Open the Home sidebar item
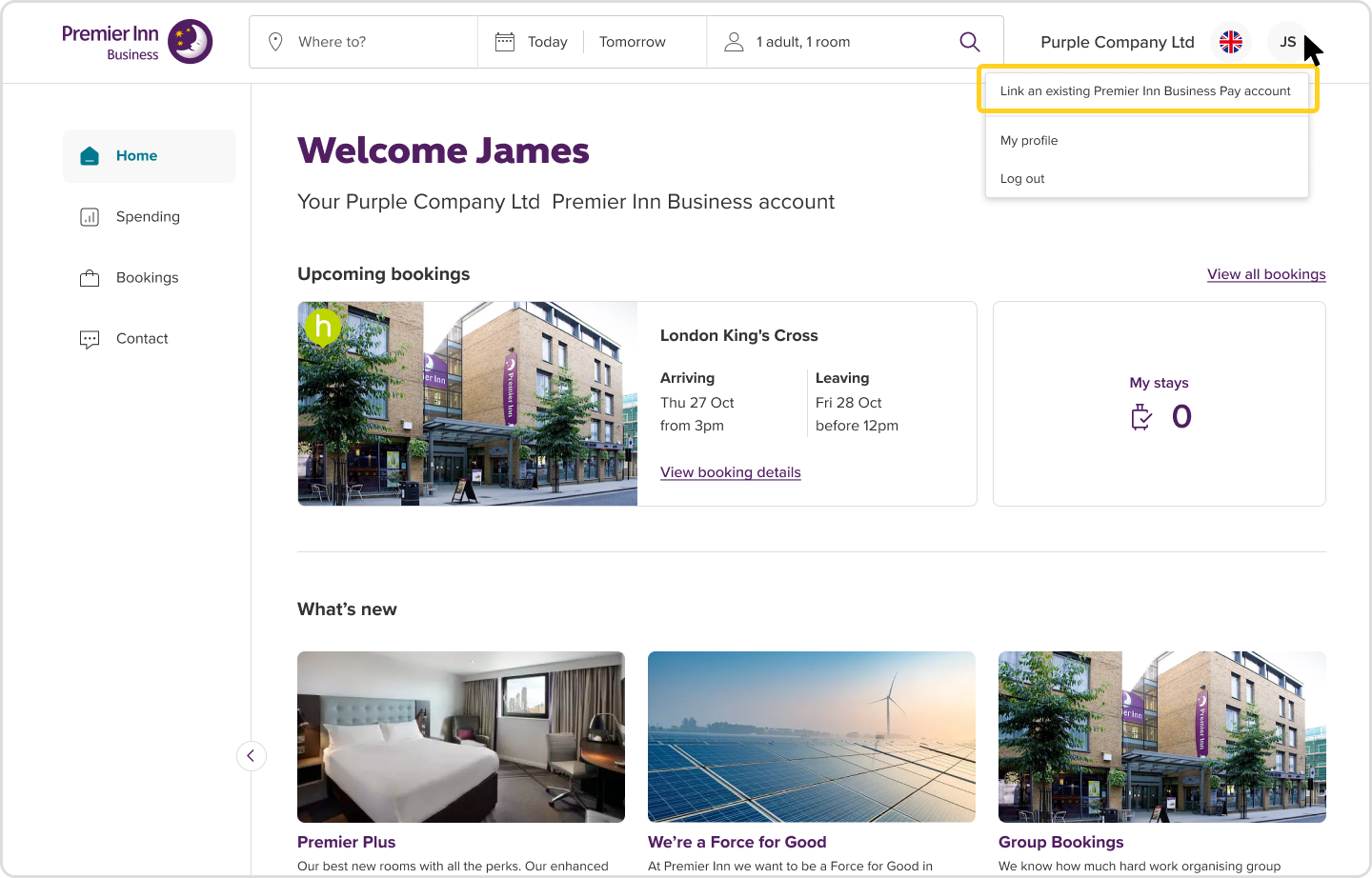This screenshot has height=878, width=1372. [x=150, y=156]
